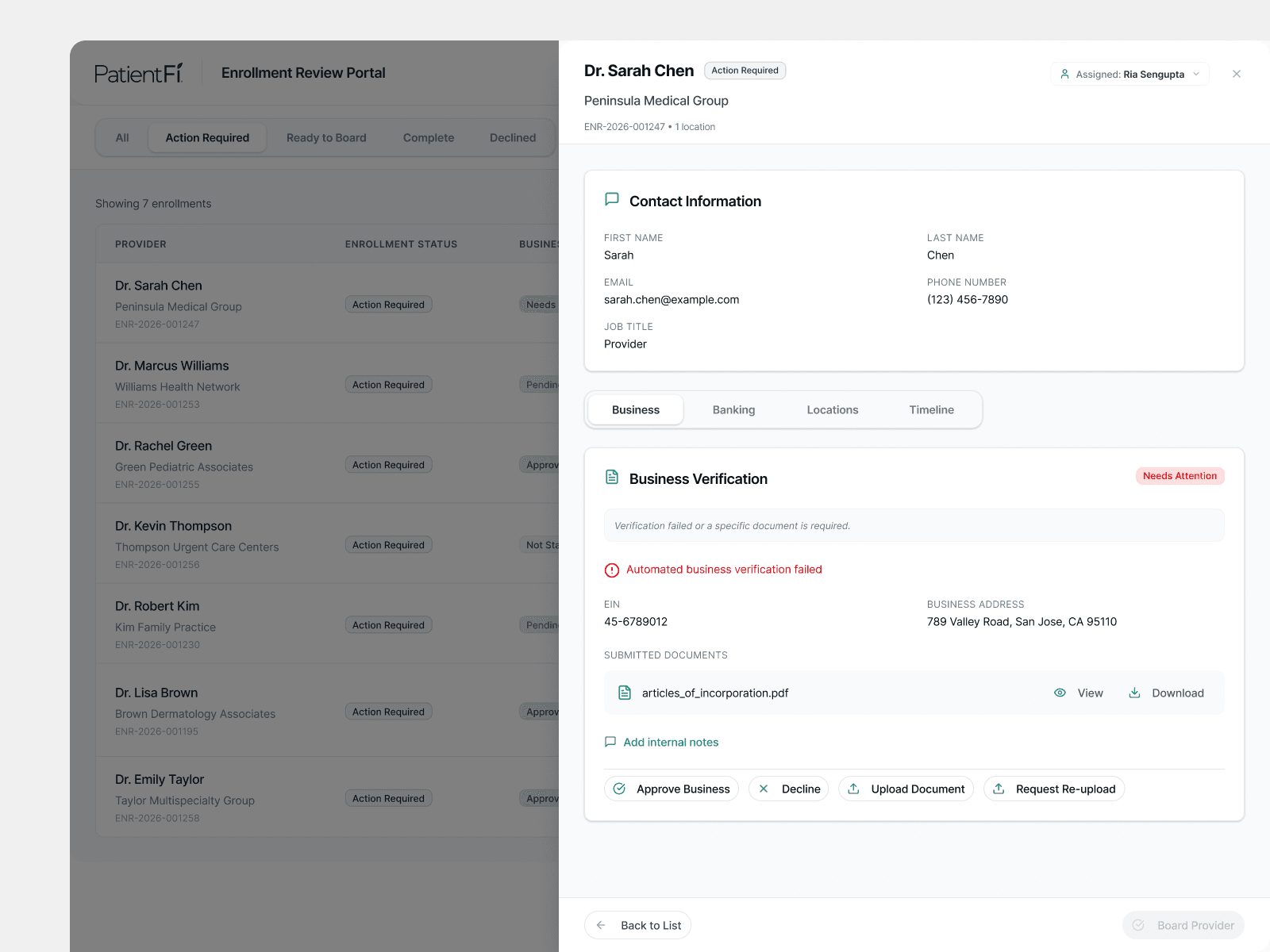Click the email sarah.chen@example.com
Image resolution: width=1270 pixels, height=952 pixels.
pos(672,300)
